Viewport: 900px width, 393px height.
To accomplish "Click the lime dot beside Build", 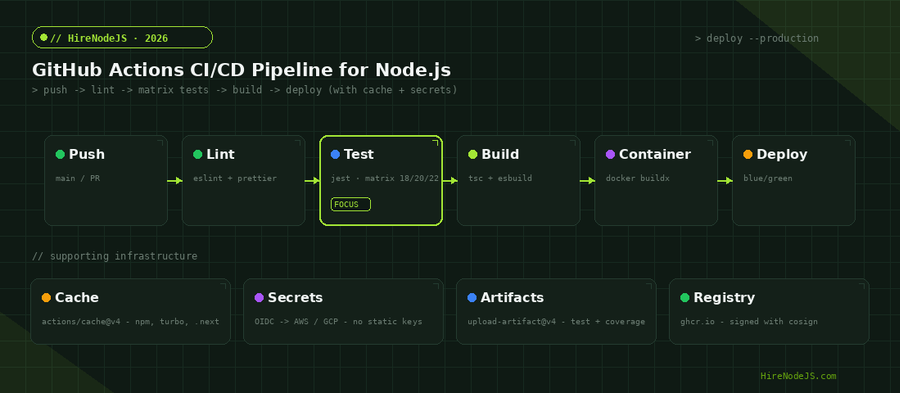I will coord(472,154).
